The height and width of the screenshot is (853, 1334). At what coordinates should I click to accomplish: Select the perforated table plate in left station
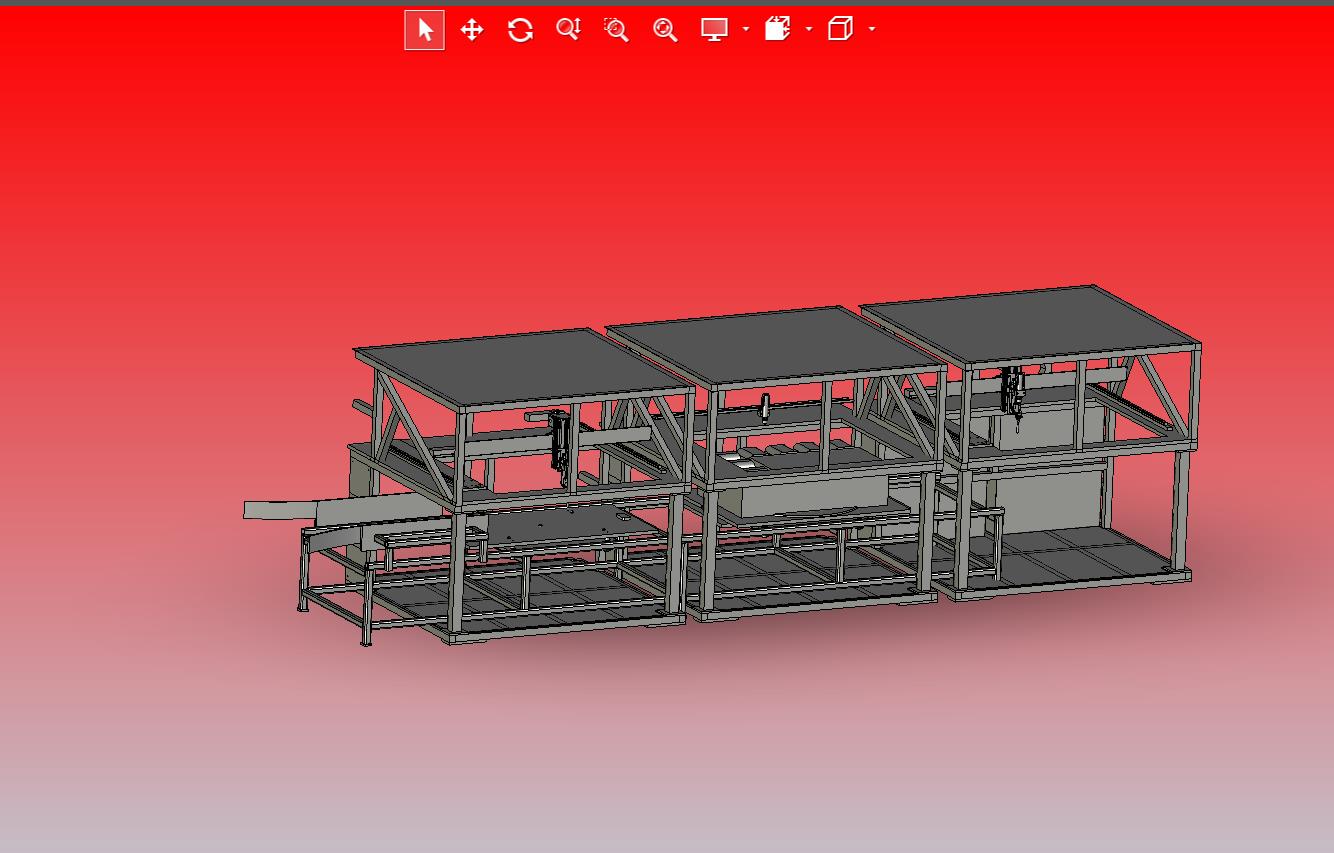[560, 525]
